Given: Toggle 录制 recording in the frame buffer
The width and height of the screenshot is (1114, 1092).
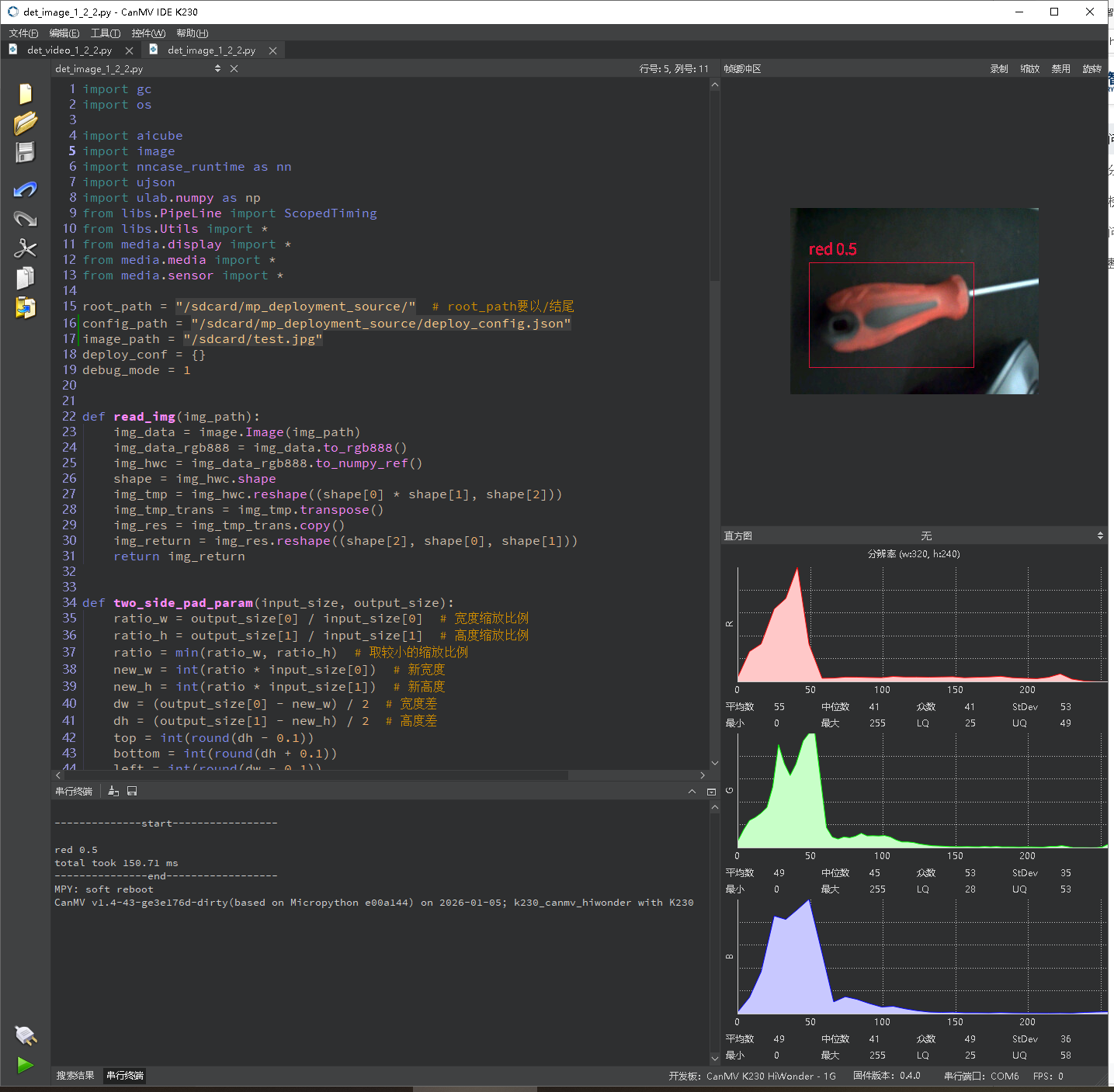Looking at the screenshot, I should (x=998, y=69).
